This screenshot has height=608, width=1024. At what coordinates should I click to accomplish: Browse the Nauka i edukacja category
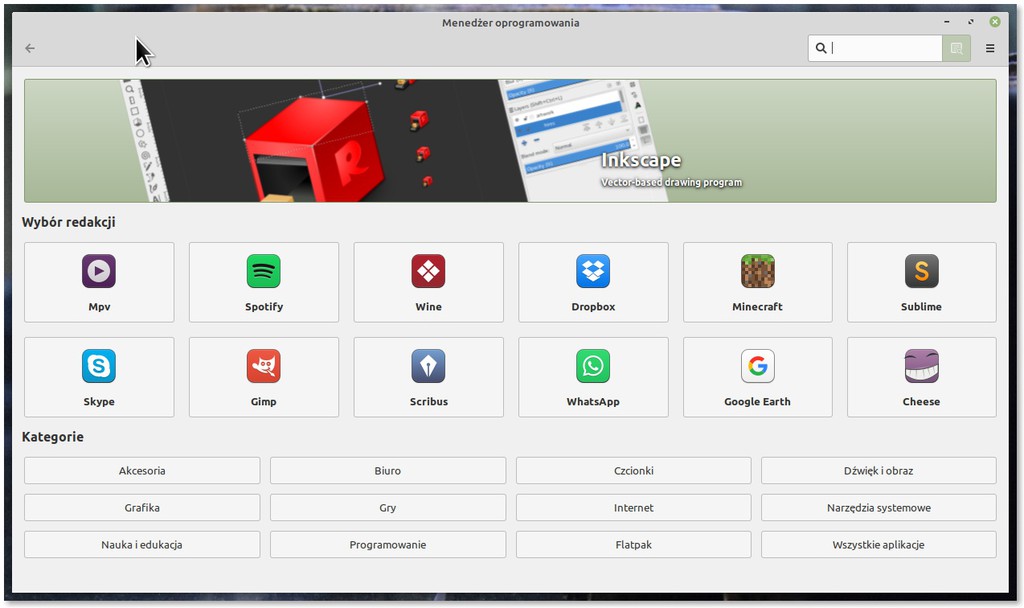142,545
